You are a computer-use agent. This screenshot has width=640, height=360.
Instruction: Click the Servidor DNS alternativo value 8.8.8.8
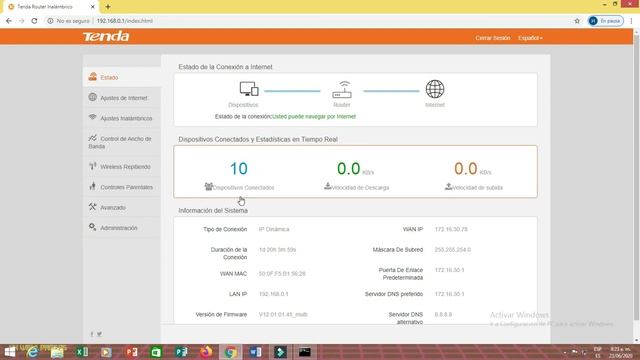pyautogui.click(x=443, y=314)
